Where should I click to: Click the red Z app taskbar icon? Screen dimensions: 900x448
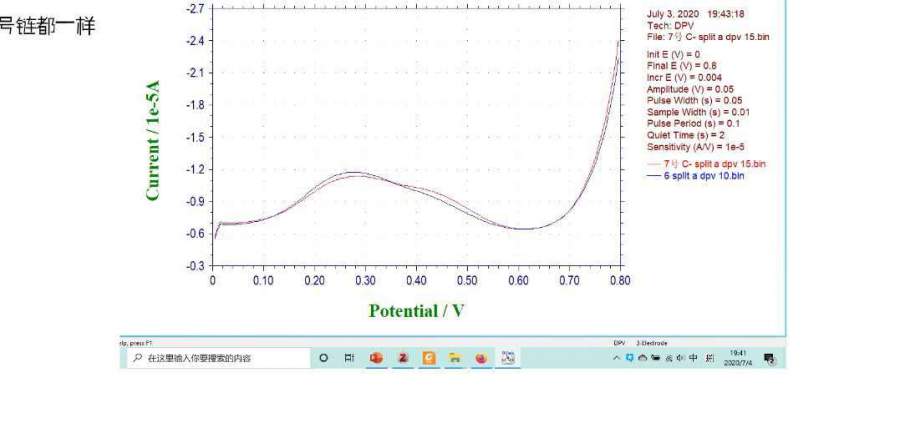pos(403,358)
